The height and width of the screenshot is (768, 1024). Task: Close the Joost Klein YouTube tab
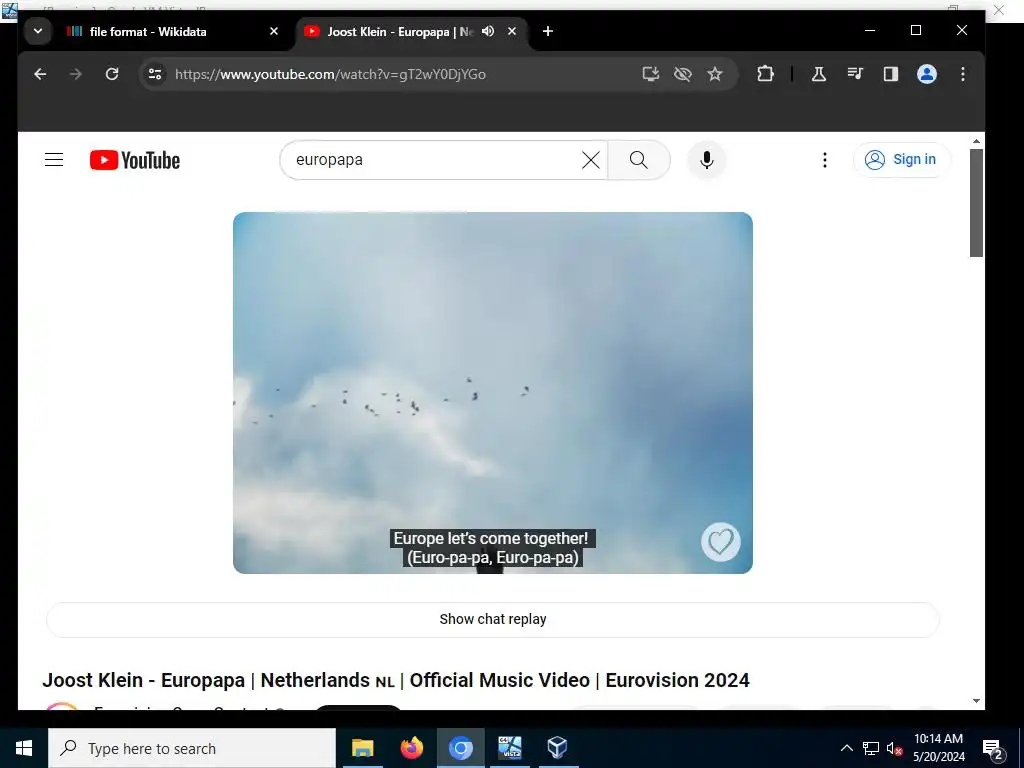pyautogui.click(x=512, y=31)
